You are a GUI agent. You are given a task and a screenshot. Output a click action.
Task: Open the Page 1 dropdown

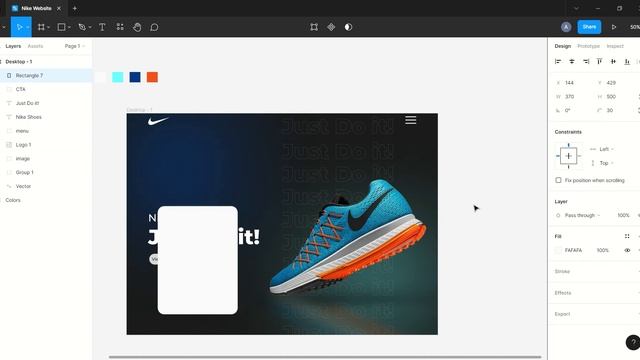tap(75, 46)
